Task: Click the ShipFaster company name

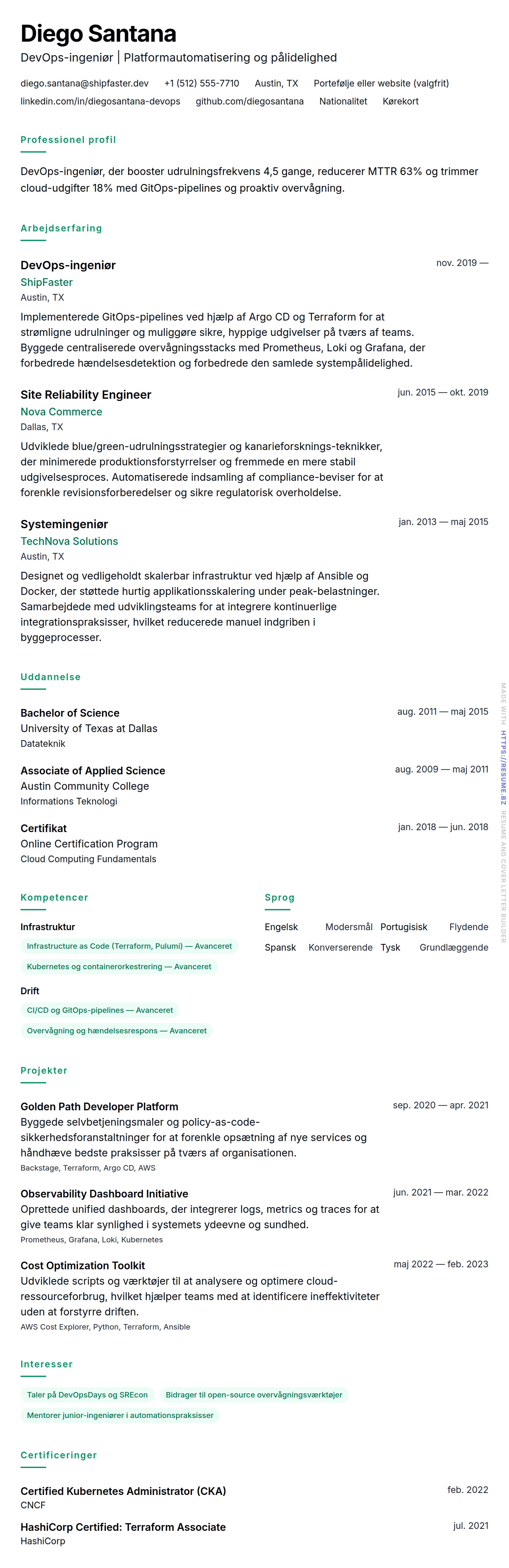Action: coord(47,282)
